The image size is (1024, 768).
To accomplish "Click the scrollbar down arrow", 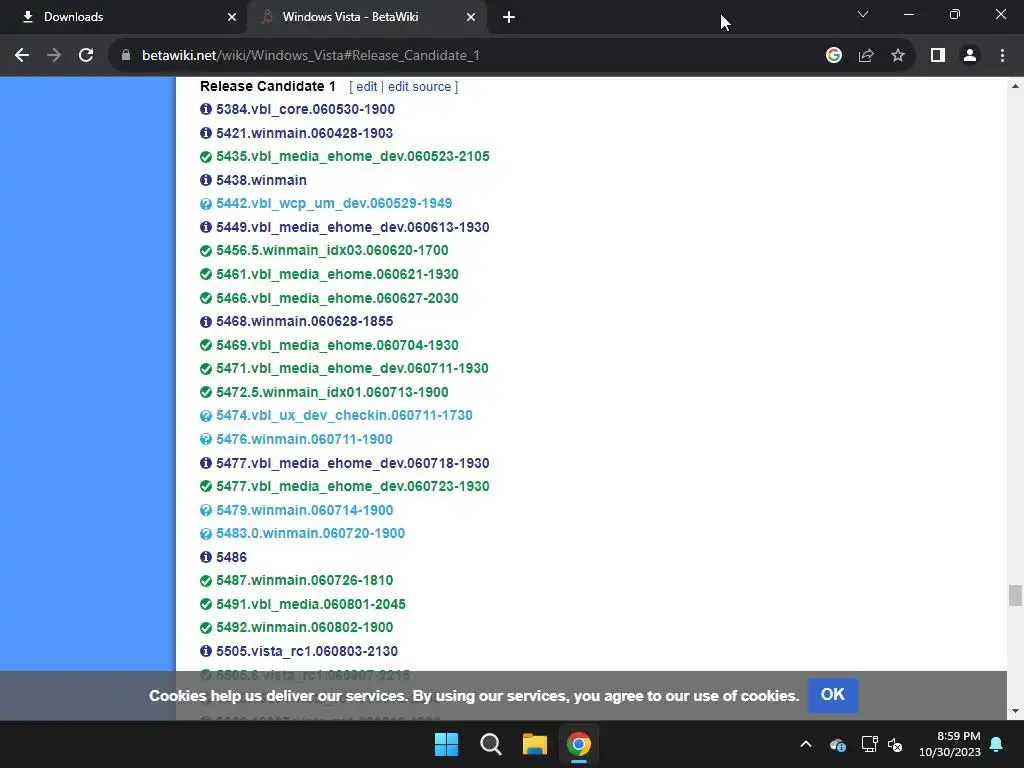I will tap(1015, 711).
